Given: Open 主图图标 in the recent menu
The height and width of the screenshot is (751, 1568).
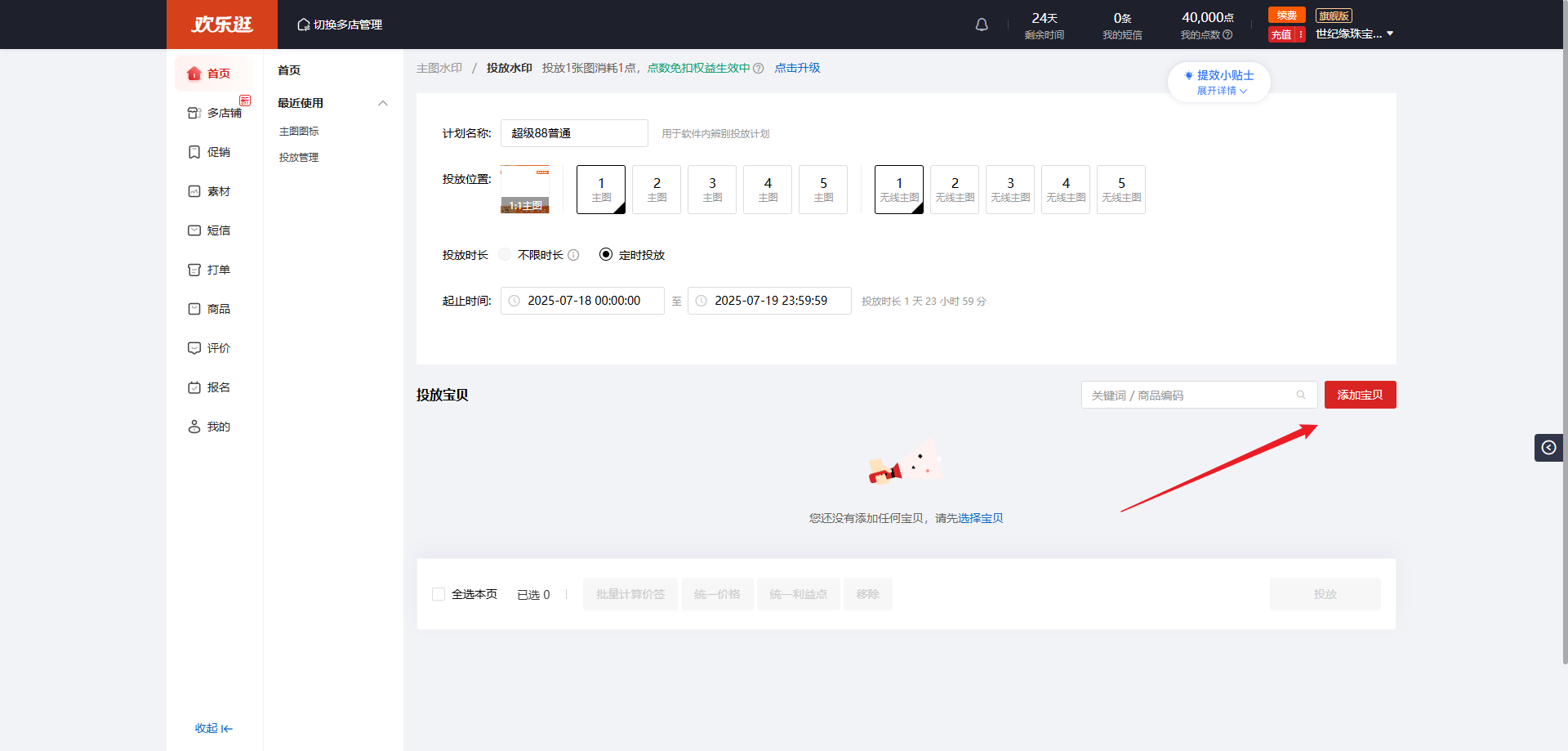Looking at the screenshot, I should tap(299, 132).
